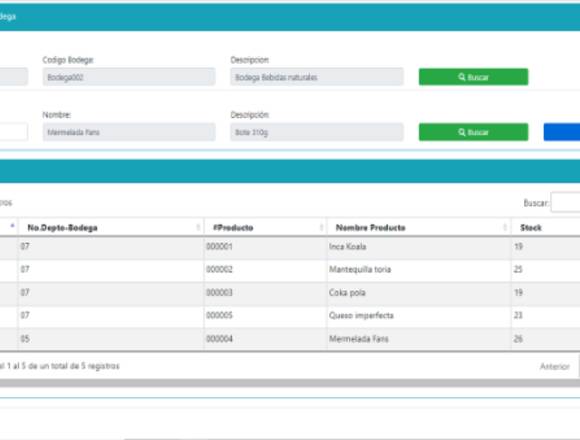Click the 05 department cell
The height and width of the screenshot is (440, 580).
tap(111, 339)
